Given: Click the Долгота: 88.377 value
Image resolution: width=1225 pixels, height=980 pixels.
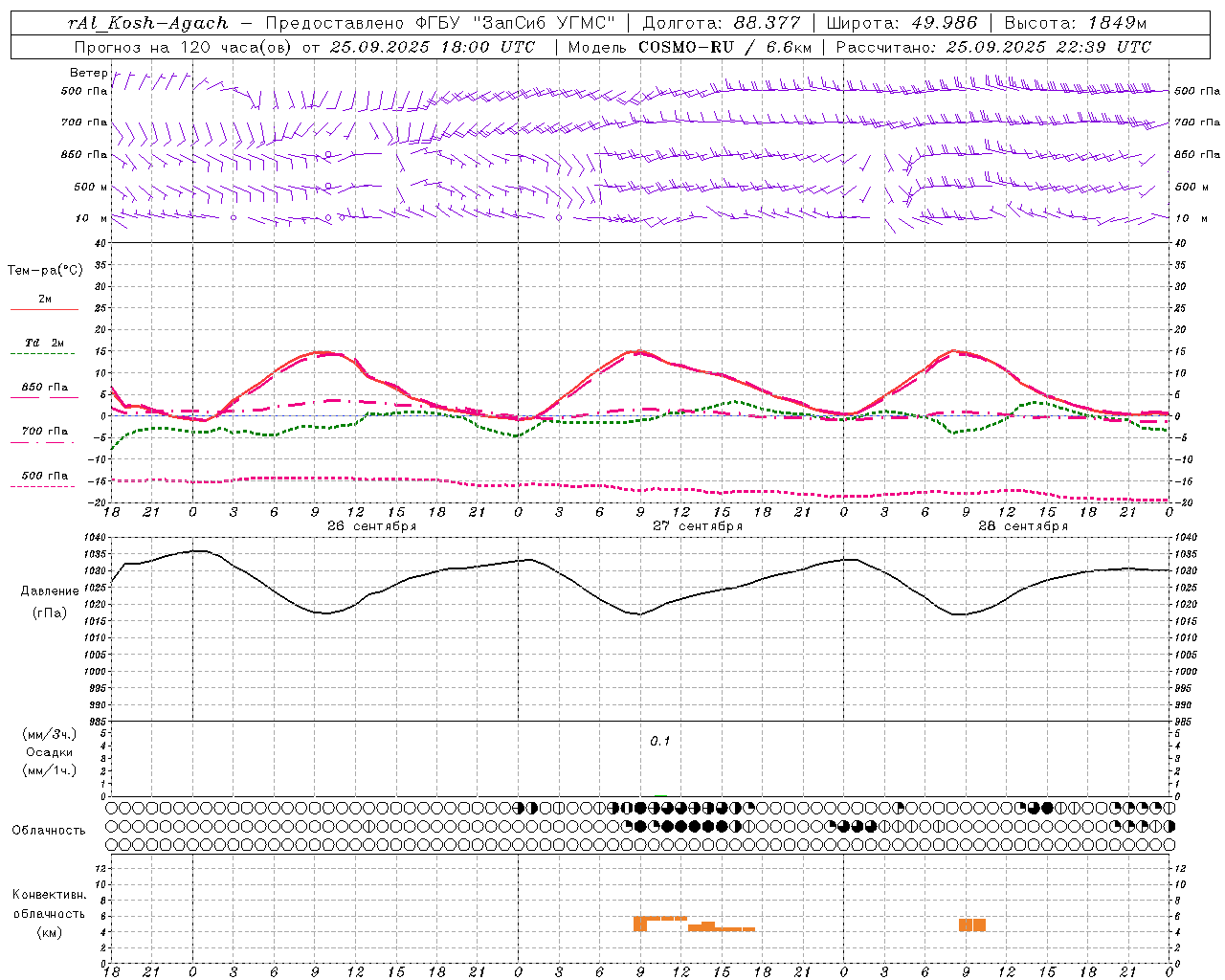Looking at the screenshot, I should (x=721, y=23).
